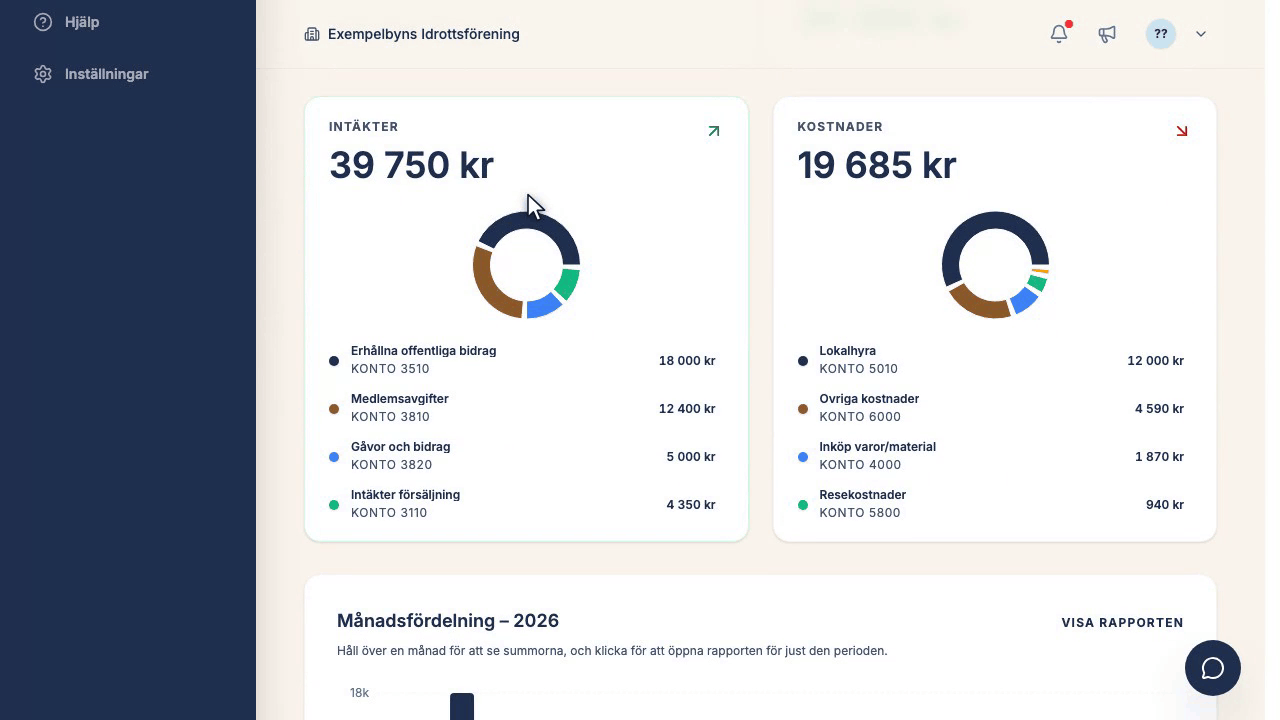Click brown swatch beside Medlemsavgifter

(x=334, y=409)
